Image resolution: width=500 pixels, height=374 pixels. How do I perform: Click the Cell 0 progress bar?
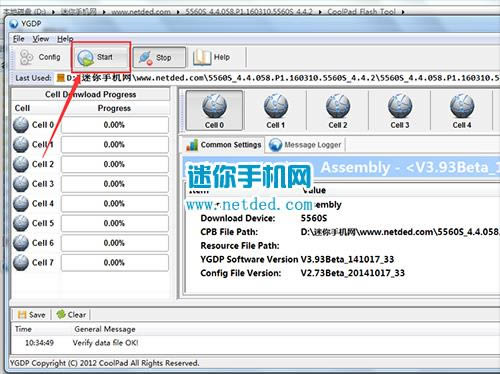pos(115,125)
